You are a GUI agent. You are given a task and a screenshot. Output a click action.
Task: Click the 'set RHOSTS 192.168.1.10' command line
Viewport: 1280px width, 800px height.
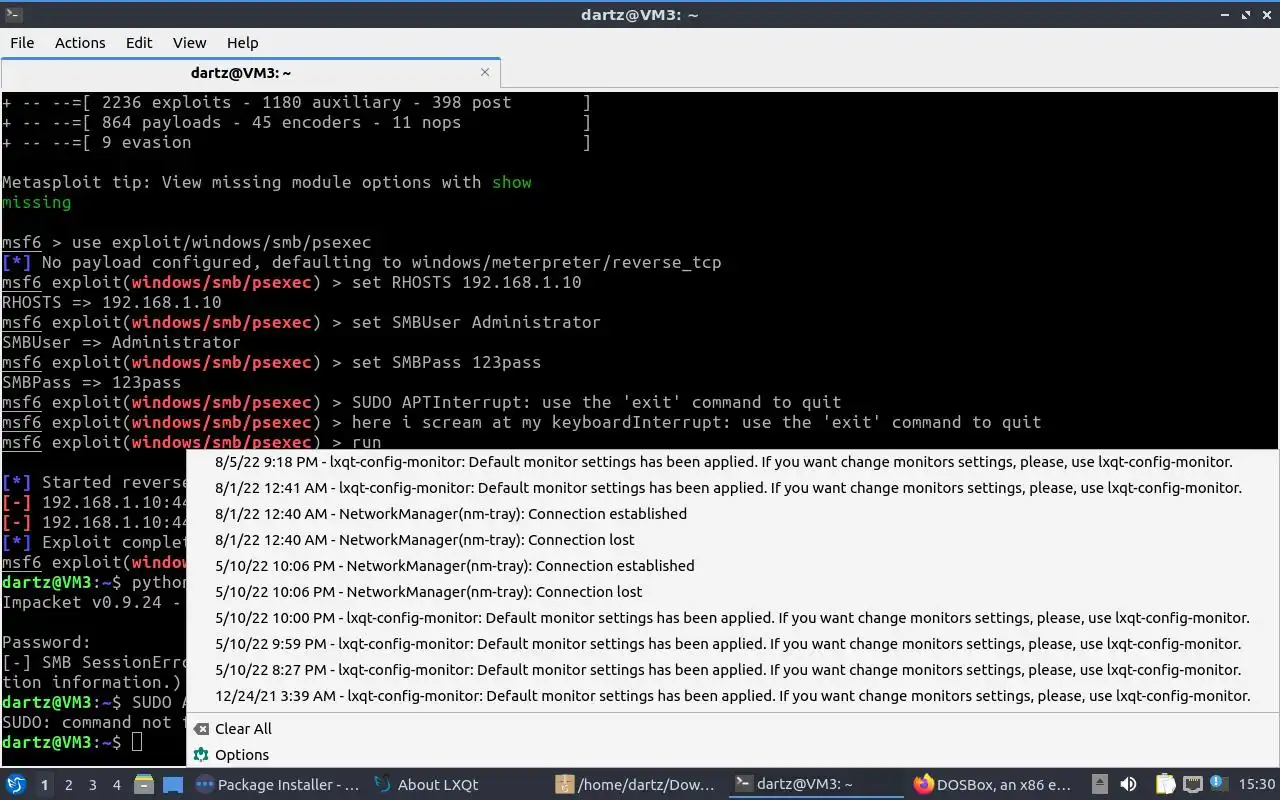[292, 282]
